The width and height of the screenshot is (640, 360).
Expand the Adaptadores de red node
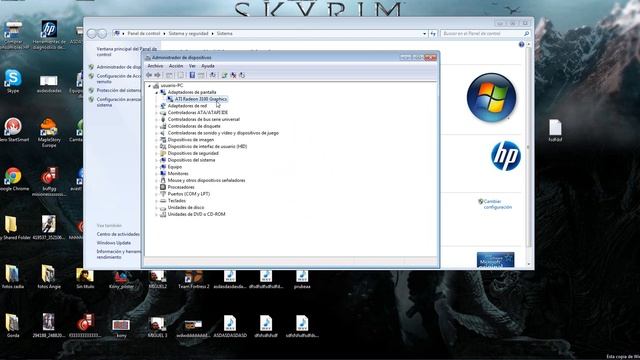tap(156, 106)
